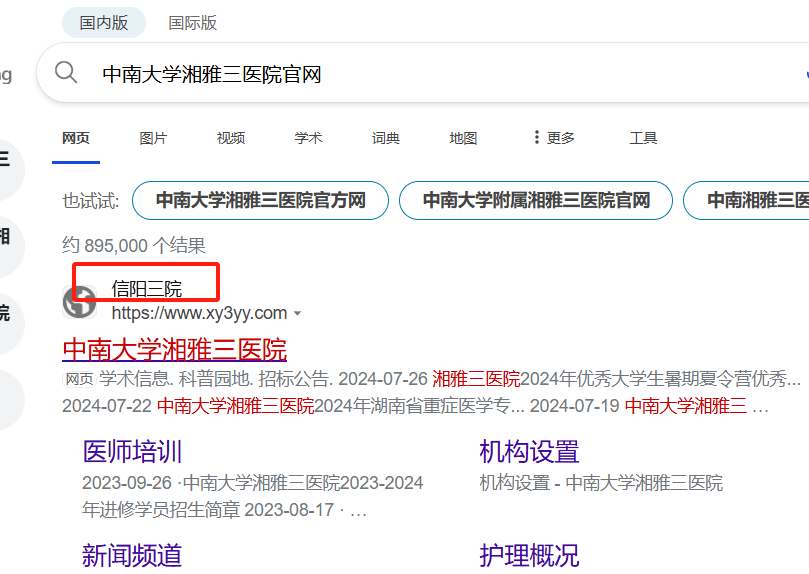Image resolution: width=809 pixels, height=574 pixels.
Task: Open the 工具 options
Action: 643,138
